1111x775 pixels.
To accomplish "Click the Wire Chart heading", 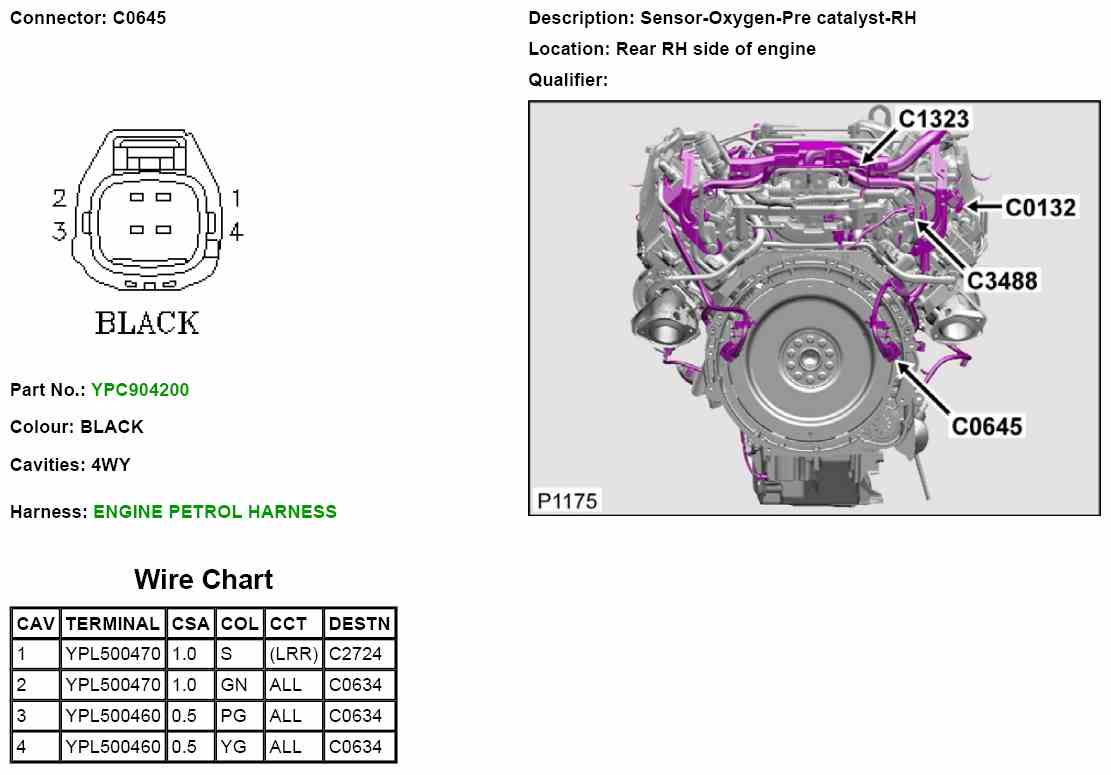I will pos(203,580).
